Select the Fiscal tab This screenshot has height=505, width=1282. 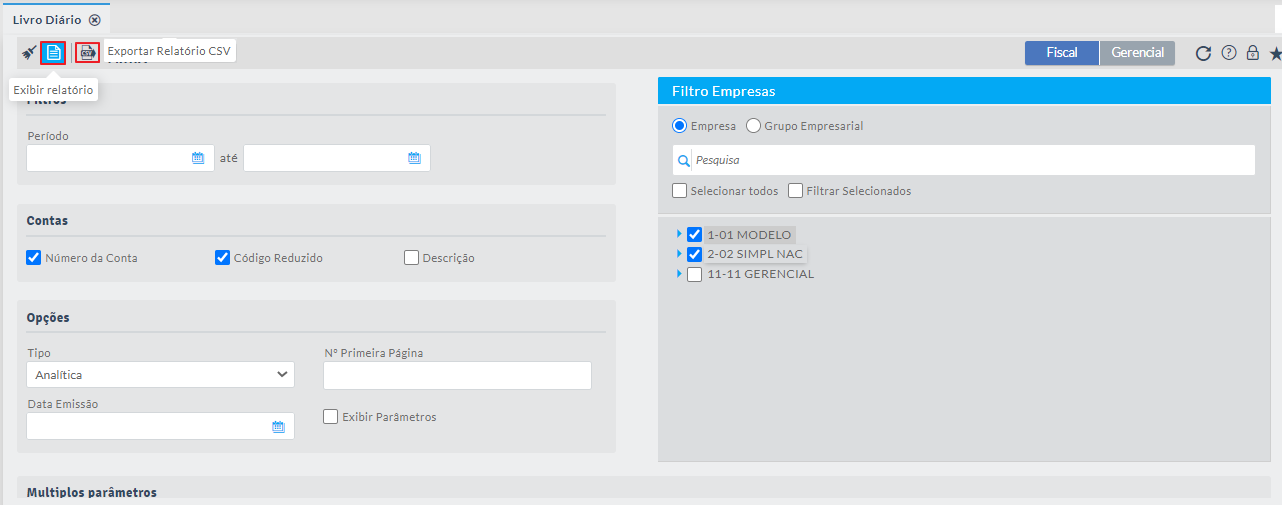pos(1061,53)
